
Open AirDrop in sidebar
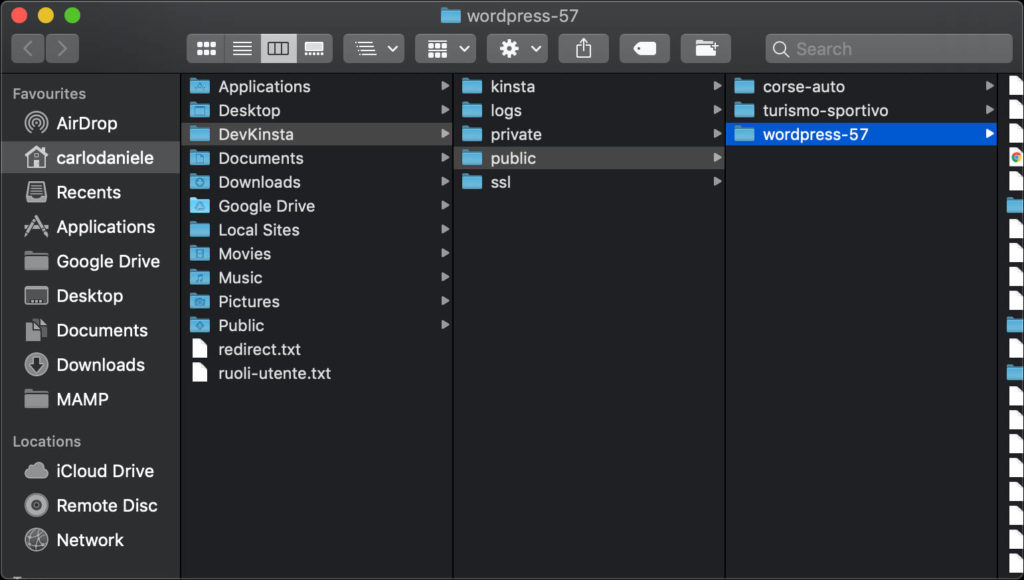click(90, 123)
